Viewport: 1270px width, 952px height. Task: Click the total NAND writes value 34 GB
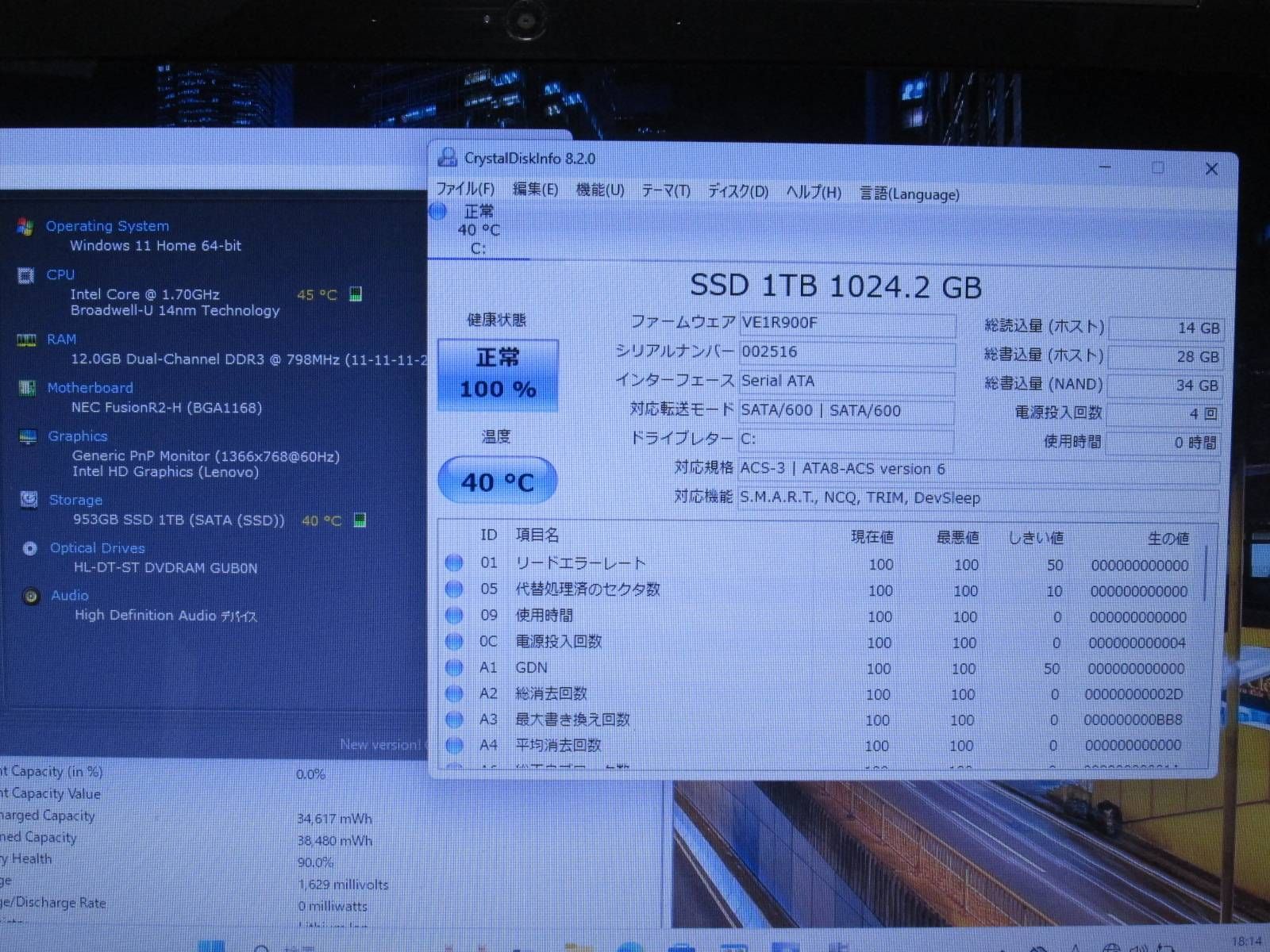[x=1164, y=386]
